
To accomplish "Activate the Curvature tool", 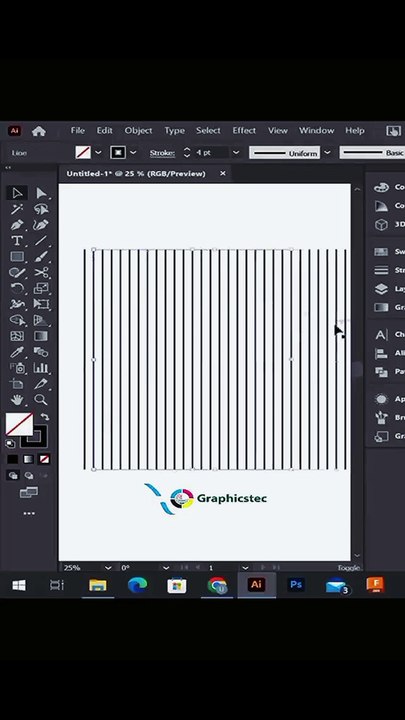I will point(41,225).
